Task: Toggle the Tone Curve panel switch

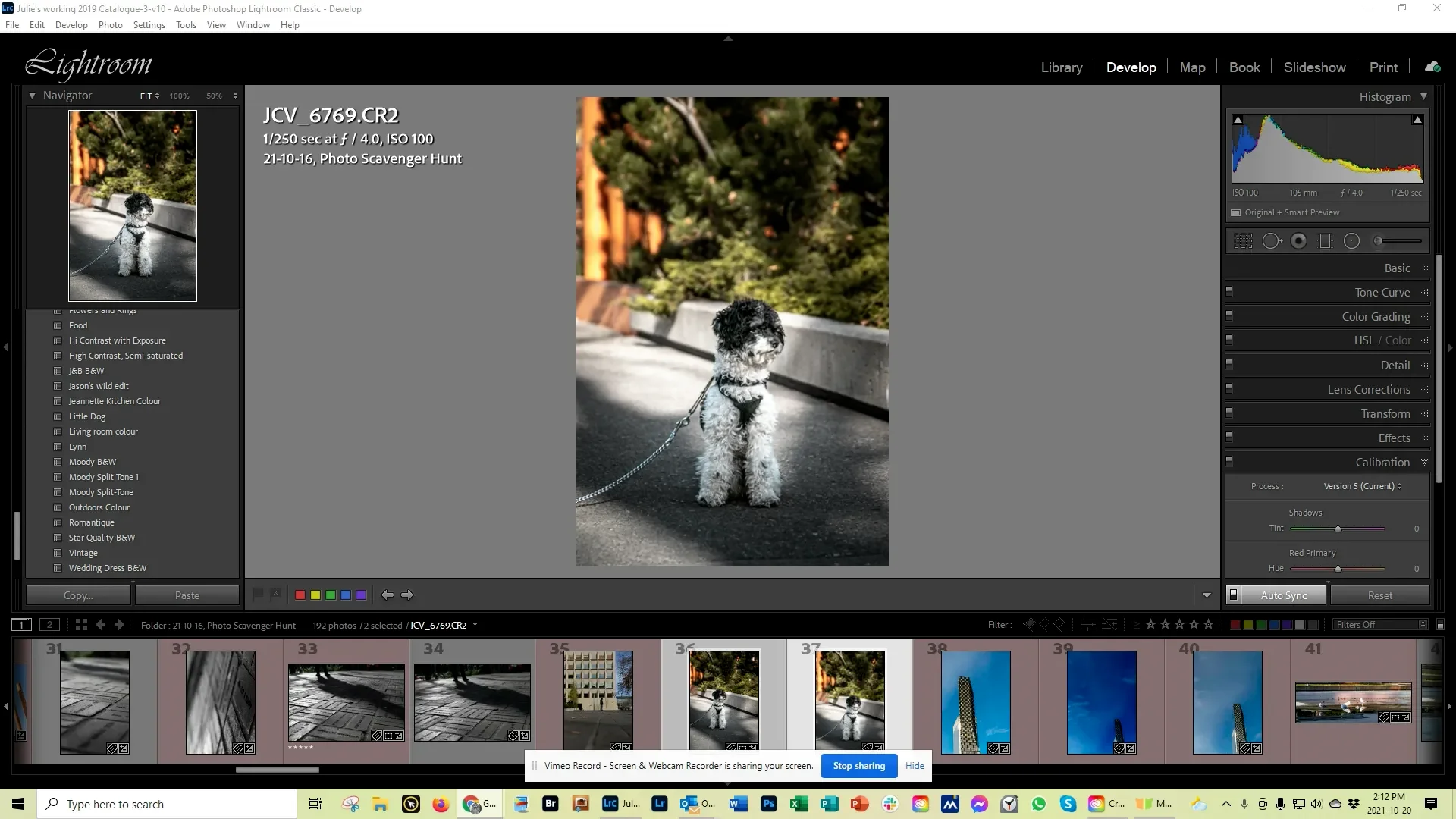Action: click(1230, 291)
